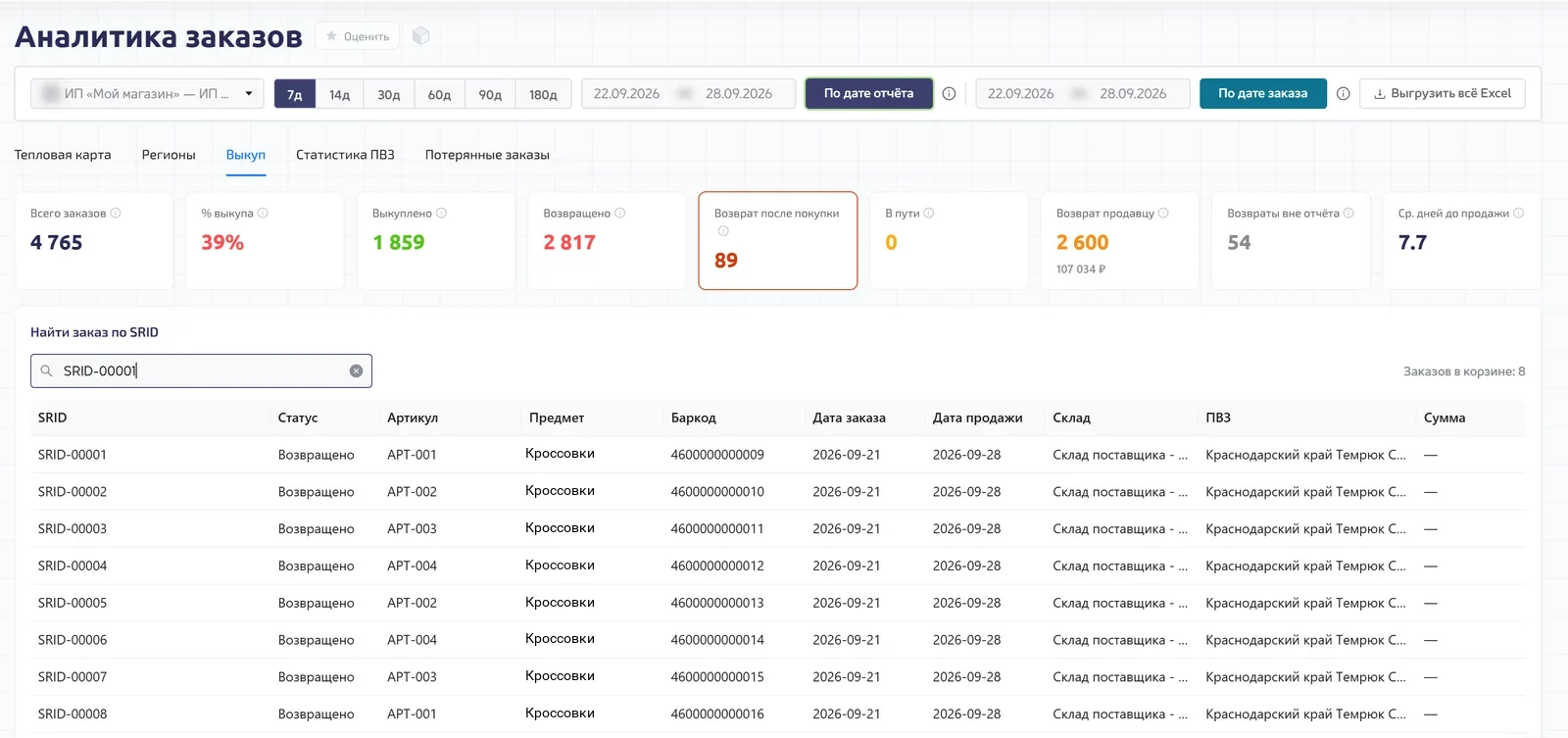Click info icon on В пути card
This screenshot has height=738, width=1568.
pos(929,213)
